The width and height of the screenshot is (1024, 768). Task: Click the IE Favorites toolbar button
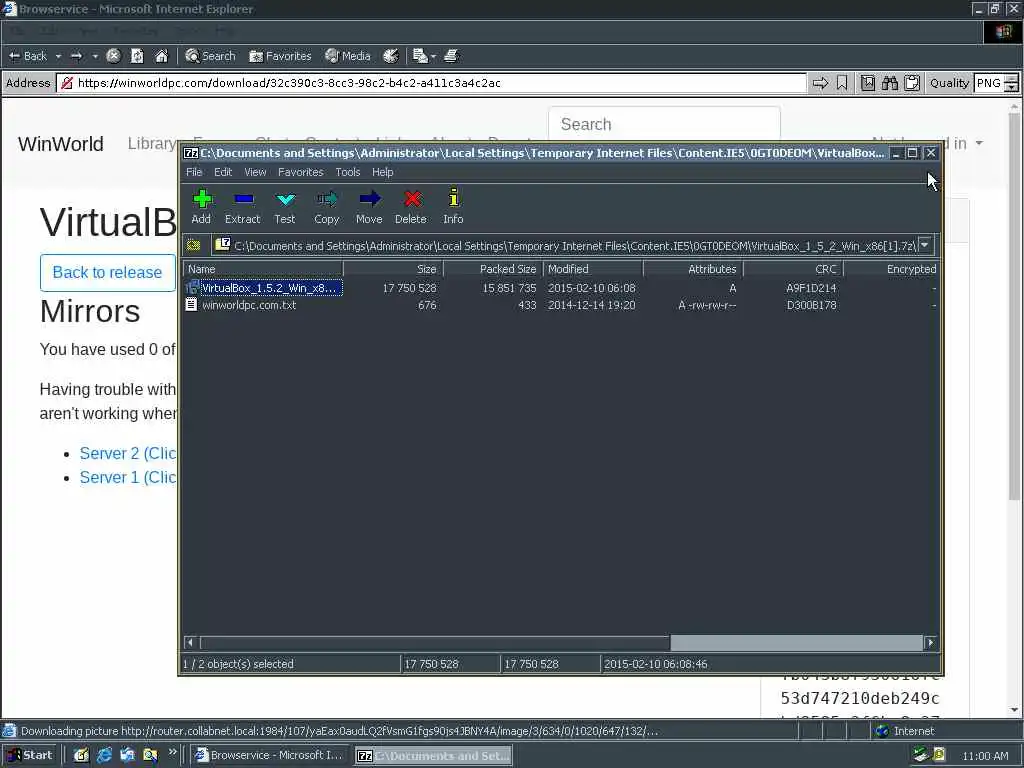pos(280,56)
